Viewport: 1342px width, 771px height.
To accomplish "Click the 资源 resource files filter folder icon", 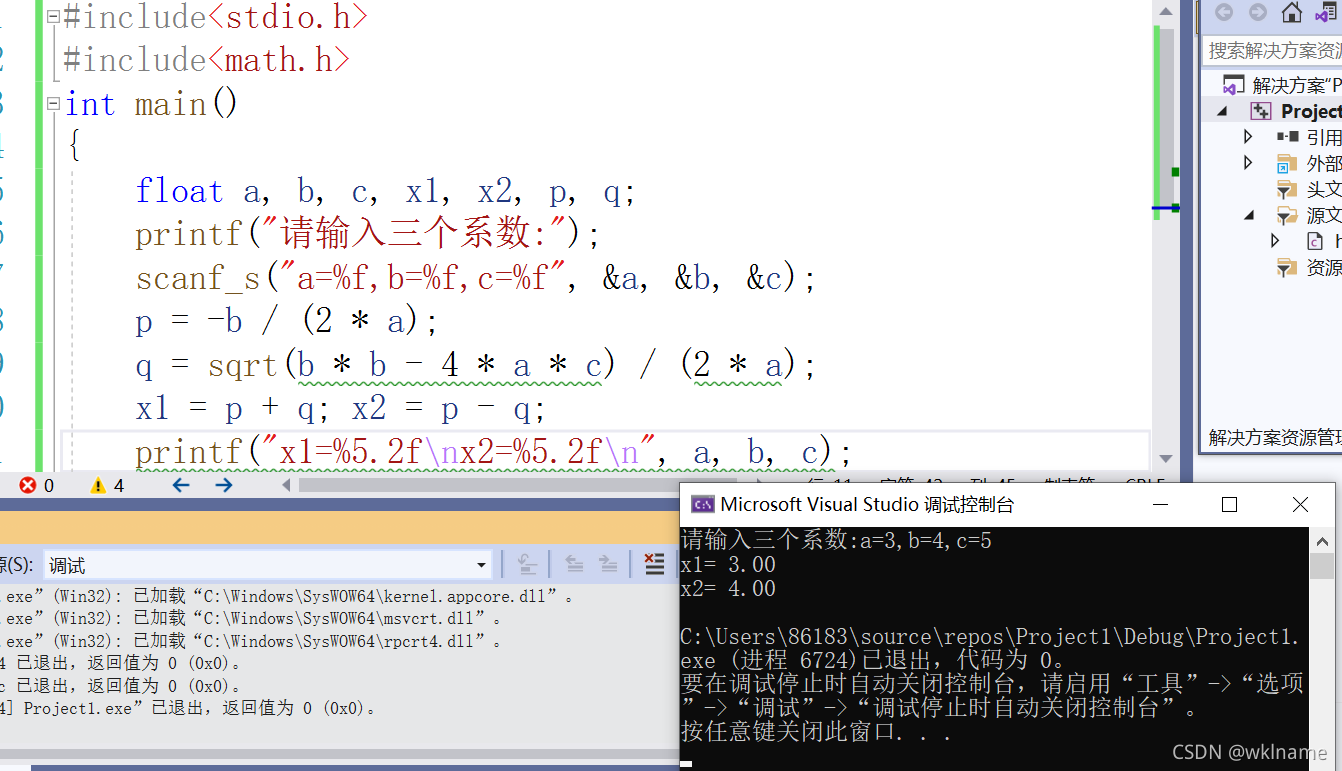I will point(1287,267).
